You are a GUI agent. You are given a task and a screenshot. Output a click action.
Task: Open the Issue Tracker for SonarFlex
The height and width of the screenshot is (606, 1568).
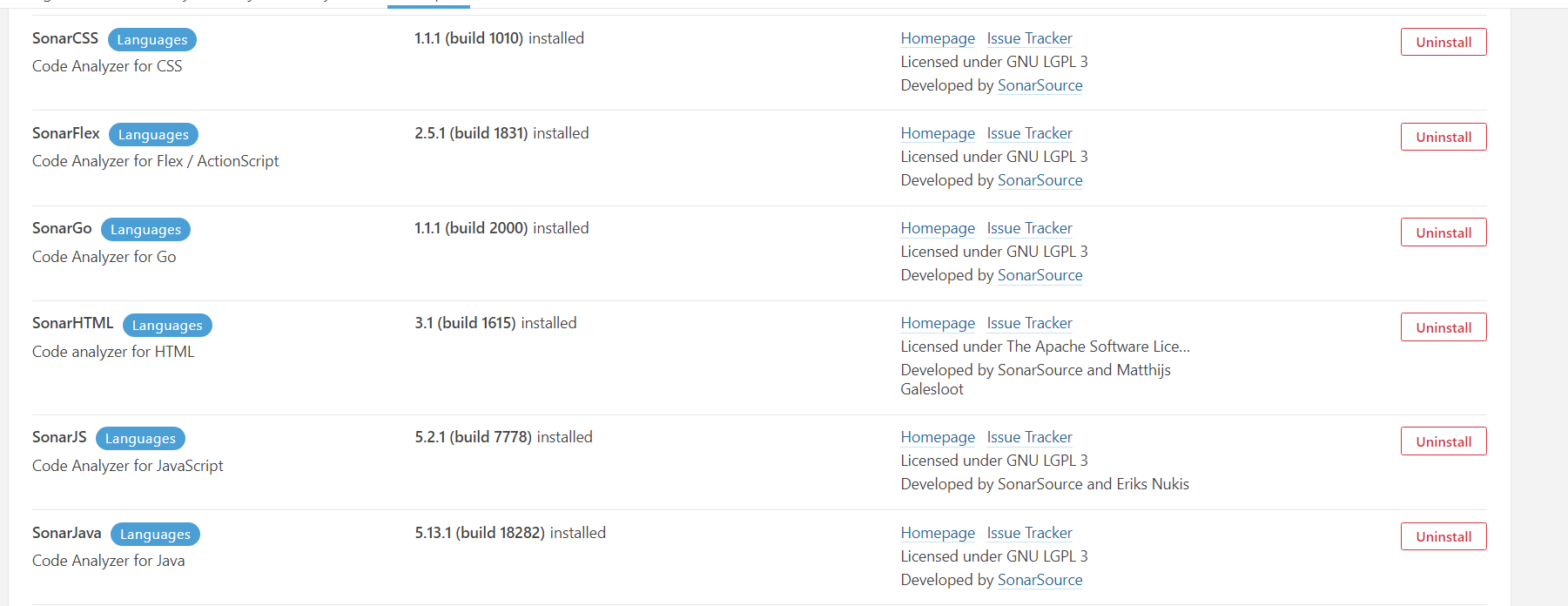click(x=1029, y=133)
